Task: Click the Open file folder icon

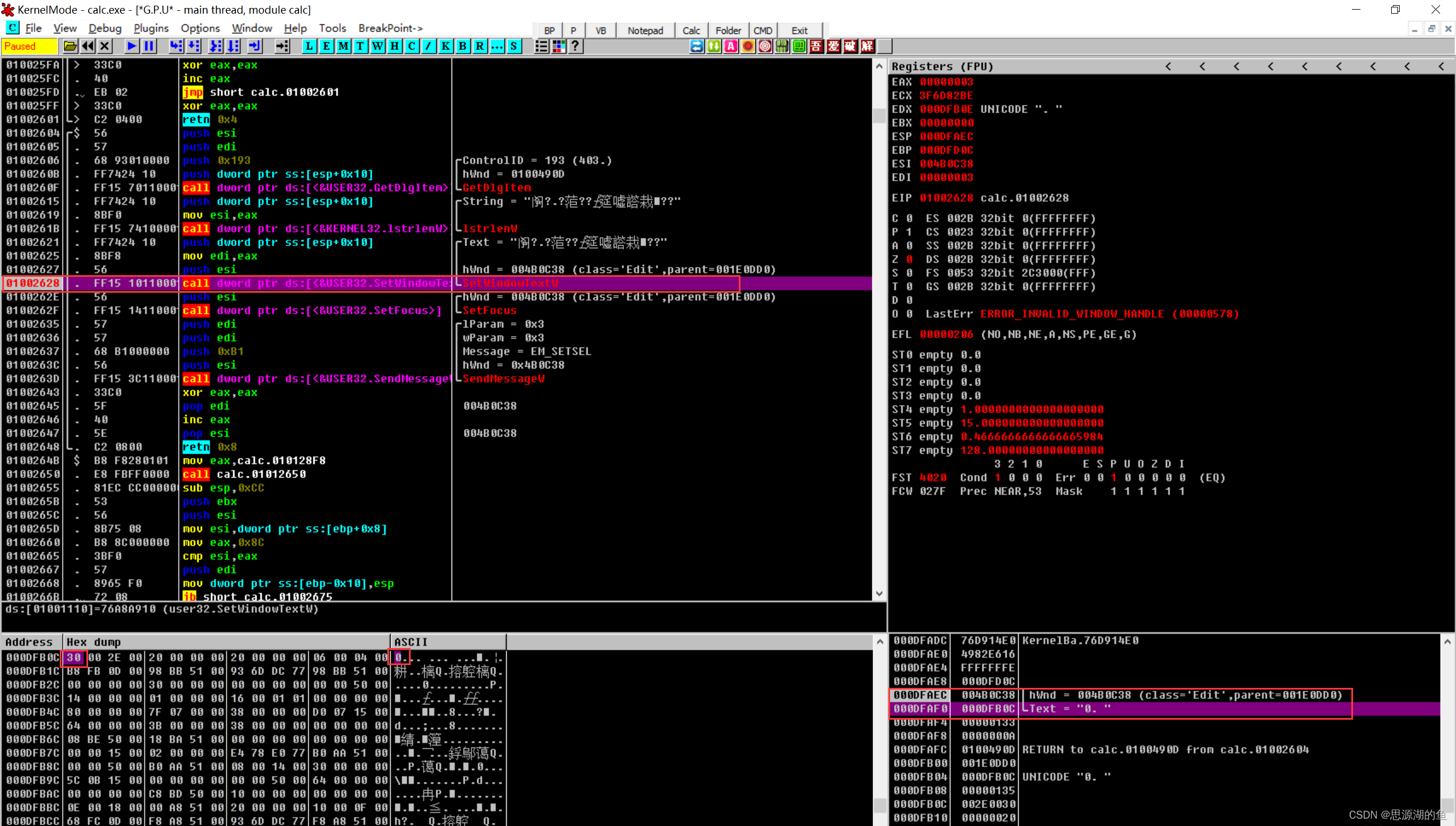Action: point(70,47)
